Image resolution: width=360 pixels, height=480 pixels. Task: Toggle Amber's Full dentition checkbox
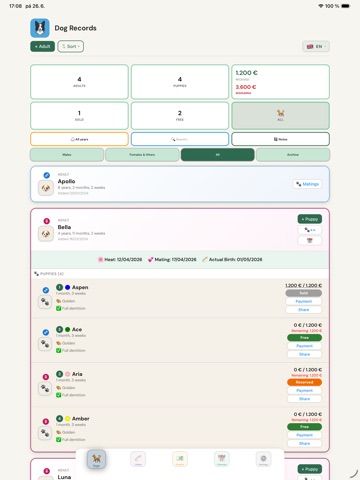pyautogui.click(x=58, y=440)
